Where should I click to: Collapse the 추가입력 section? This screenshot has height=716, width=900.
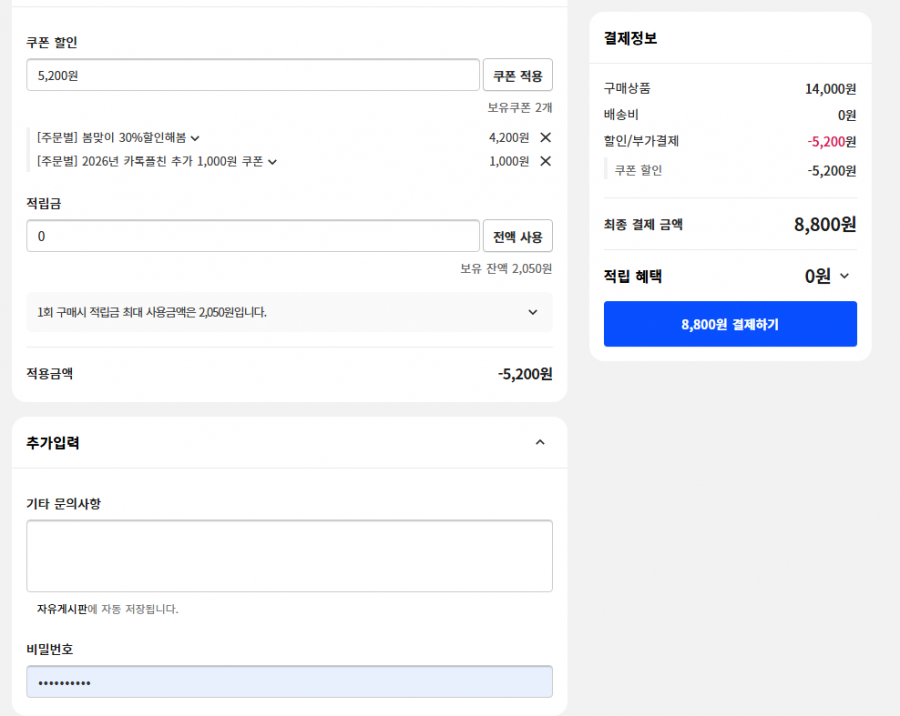click(540, 442)
